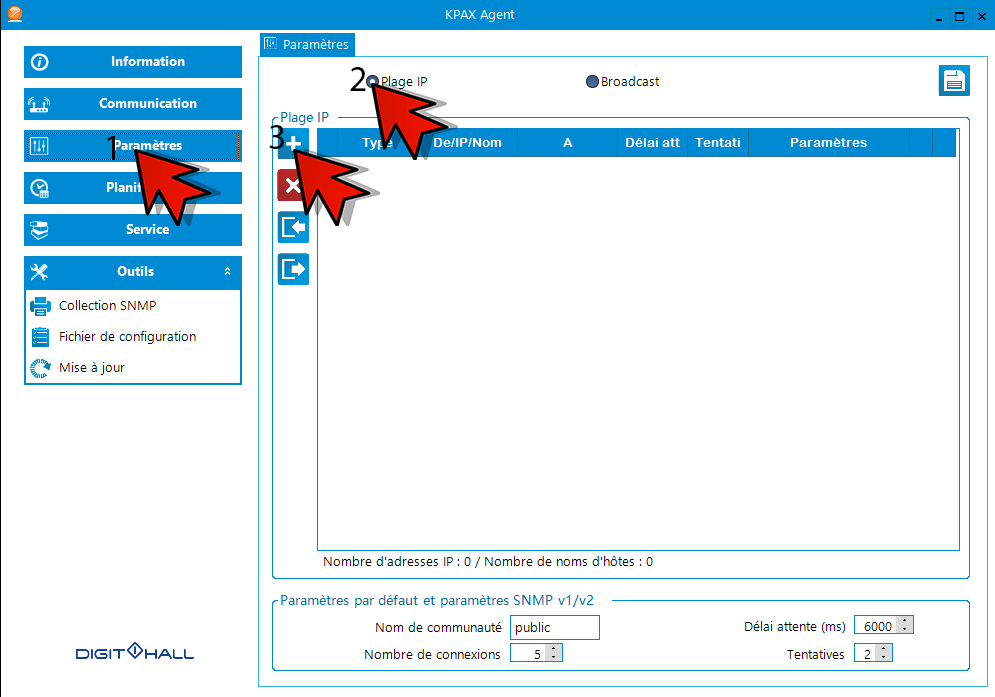Open the Service section
Screen dimensions: 995x697
133,230
